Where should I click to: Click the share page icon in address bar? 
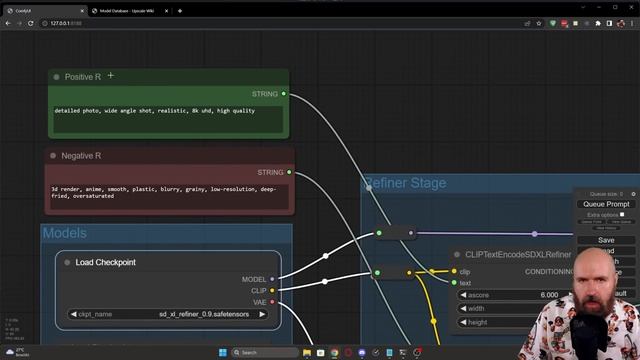527,24
